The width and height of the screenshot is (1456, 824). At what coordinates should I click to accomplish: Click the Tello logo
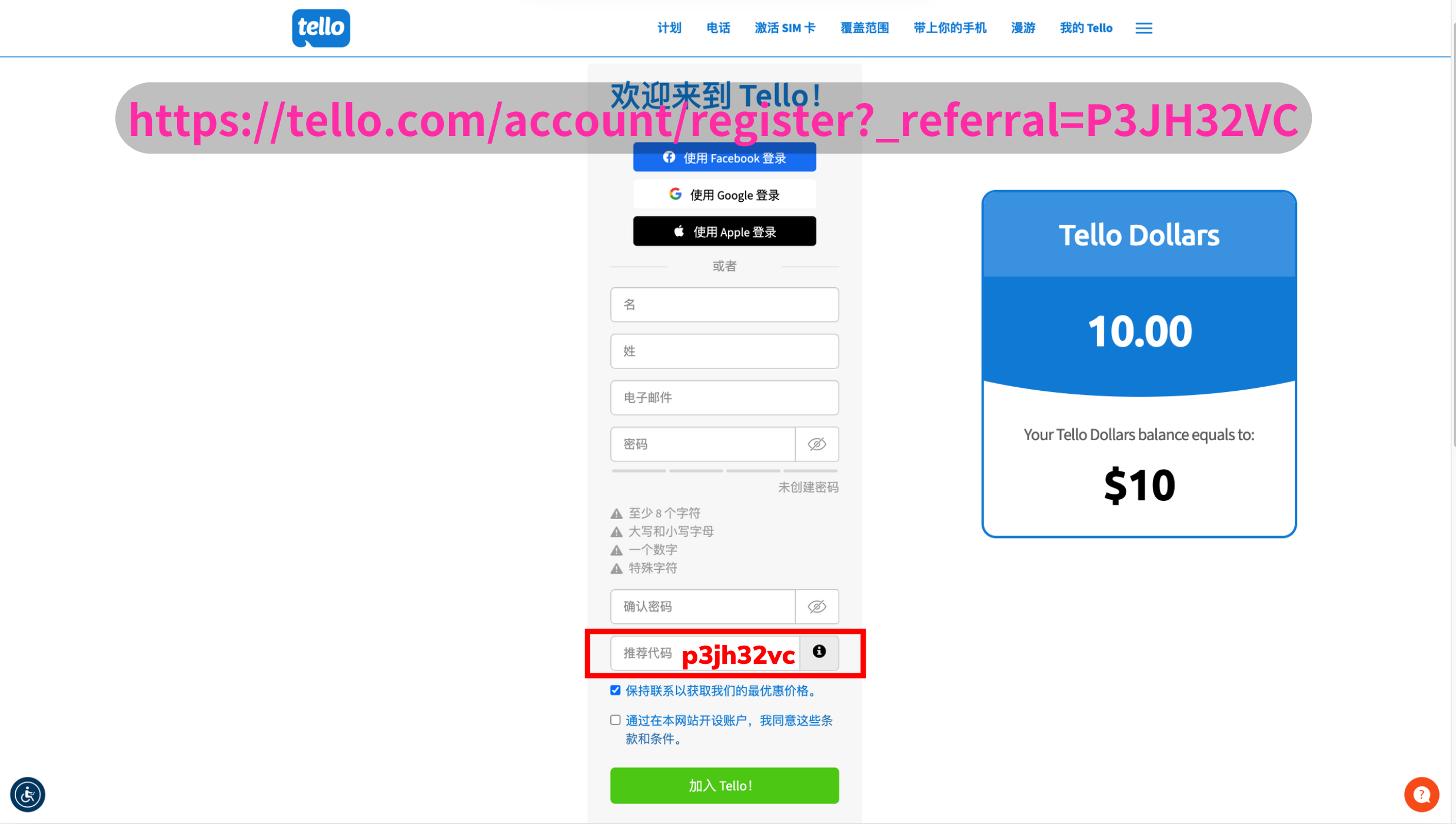click(x=321, y=28)
